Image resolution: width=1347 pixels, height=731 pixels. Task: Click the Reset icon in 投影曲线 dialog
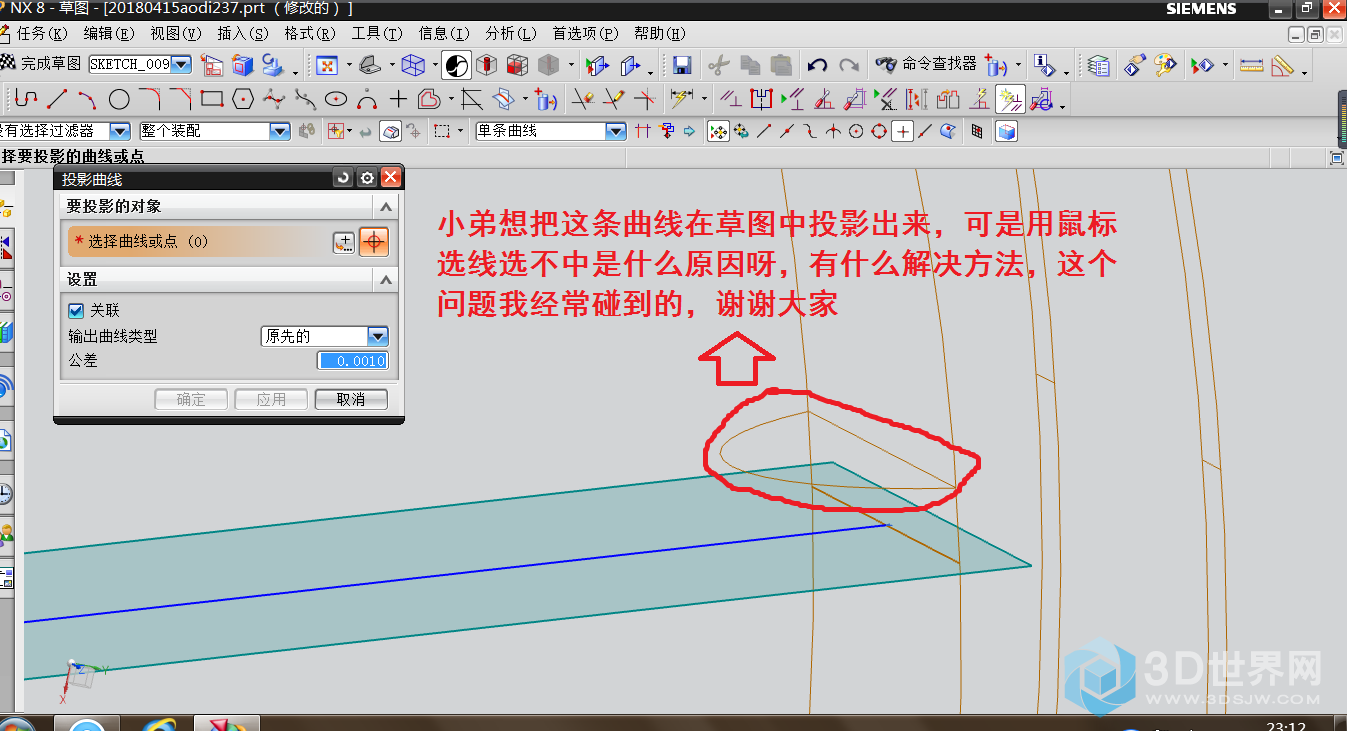pyautogui.click(x=343, y=178)
